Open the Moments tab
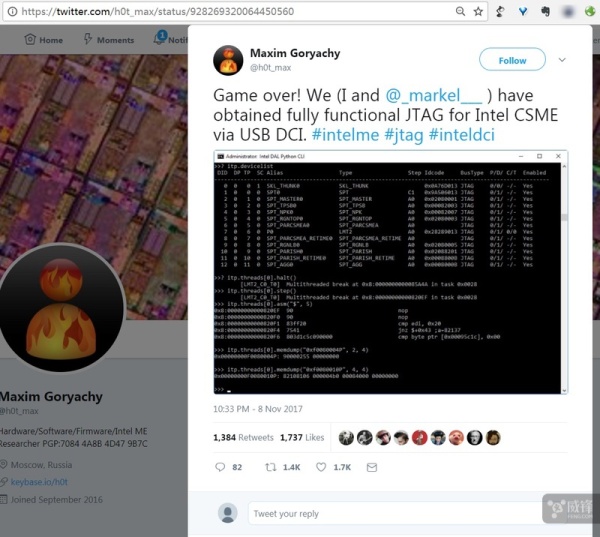 click(109, 40)
